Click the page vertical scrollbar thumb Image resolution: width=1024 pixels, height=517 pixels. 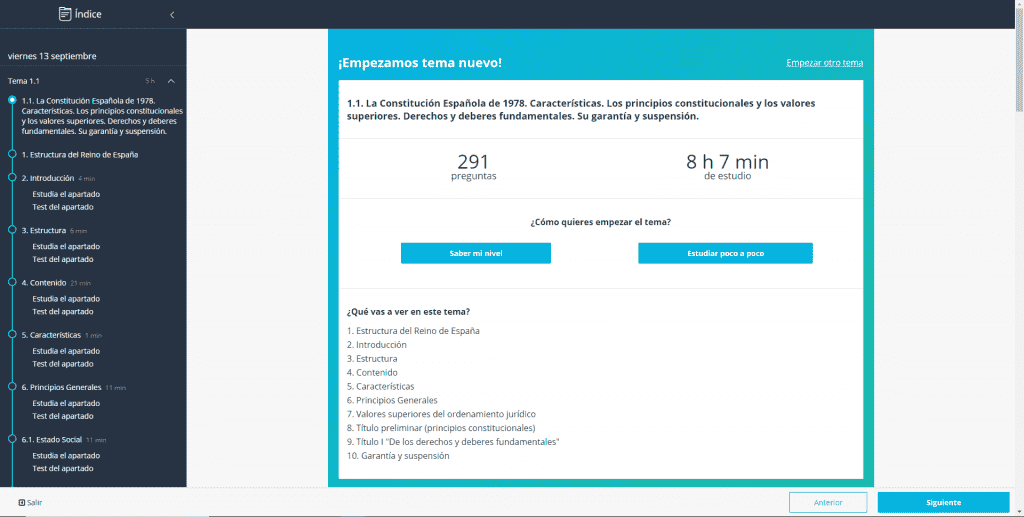point(1019,59)
